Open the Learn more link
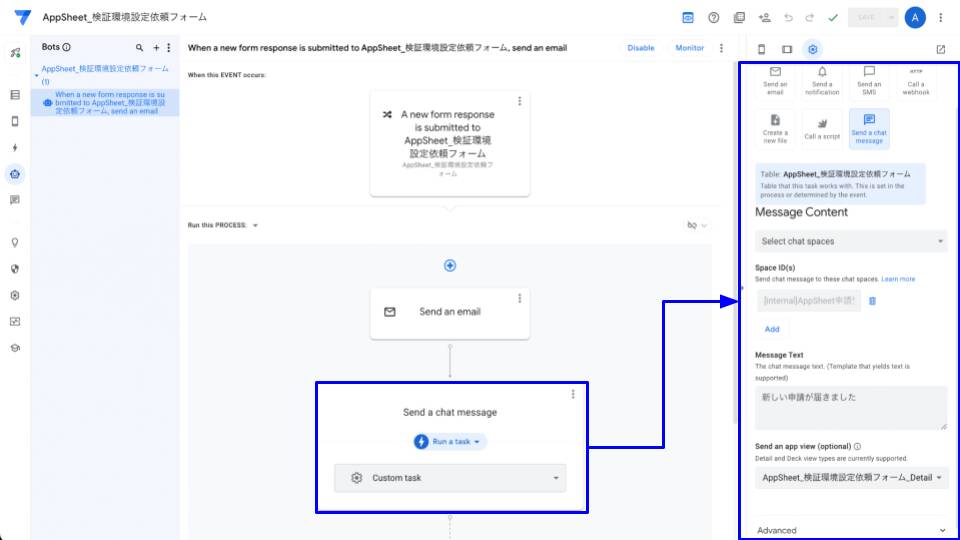Viewport: 960px width, 540px height. [898, 279]
